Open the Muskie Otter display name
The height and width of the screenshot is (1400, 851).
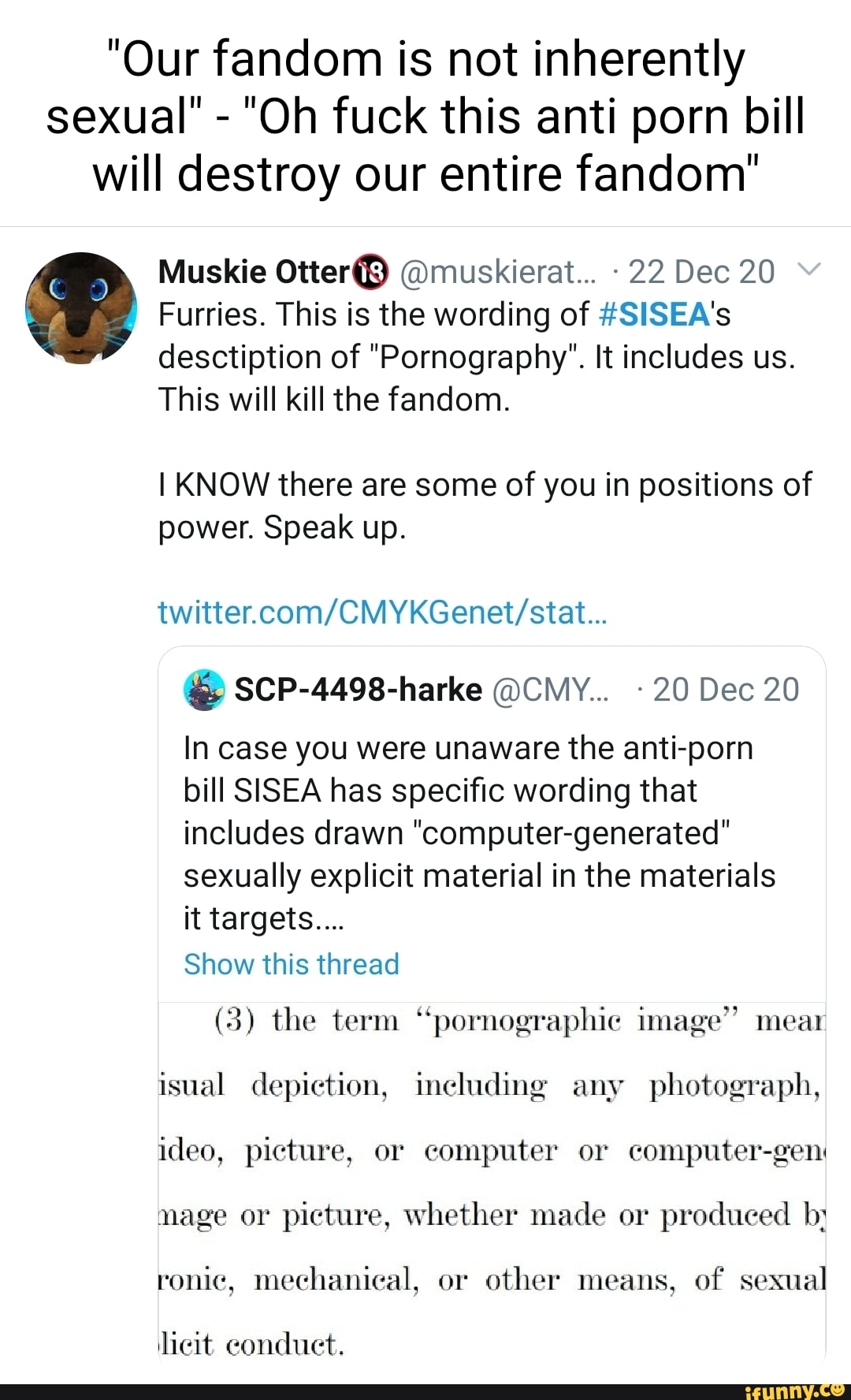click(x=253, y=272)
